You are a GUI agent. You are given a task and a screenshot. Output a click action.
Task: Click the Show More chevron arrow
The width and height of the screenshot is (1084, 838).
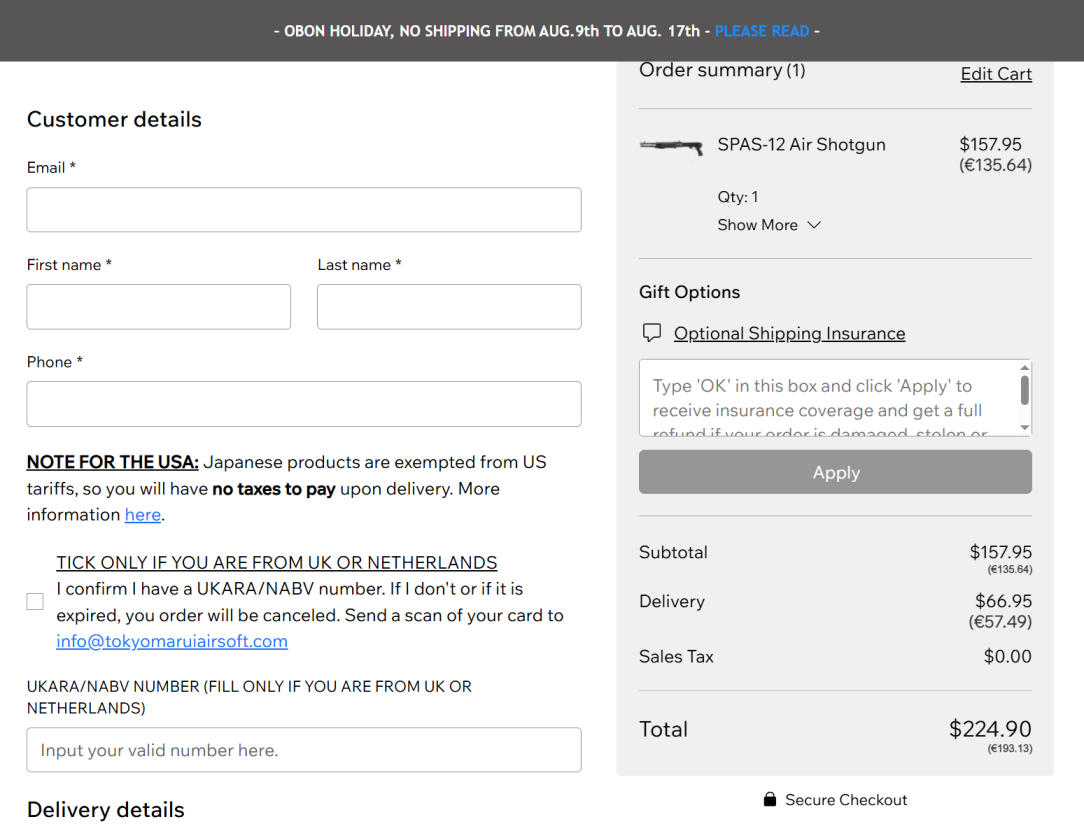point(814,225)
